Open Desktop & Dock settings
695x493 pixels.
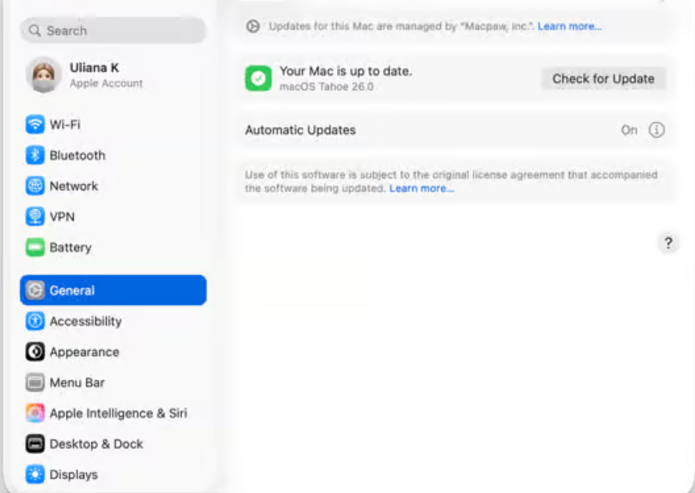point(96,444)
